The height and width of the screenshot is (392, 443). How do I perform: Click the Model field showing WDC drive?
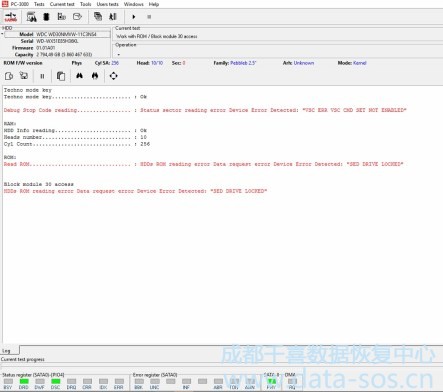[57, 34]
